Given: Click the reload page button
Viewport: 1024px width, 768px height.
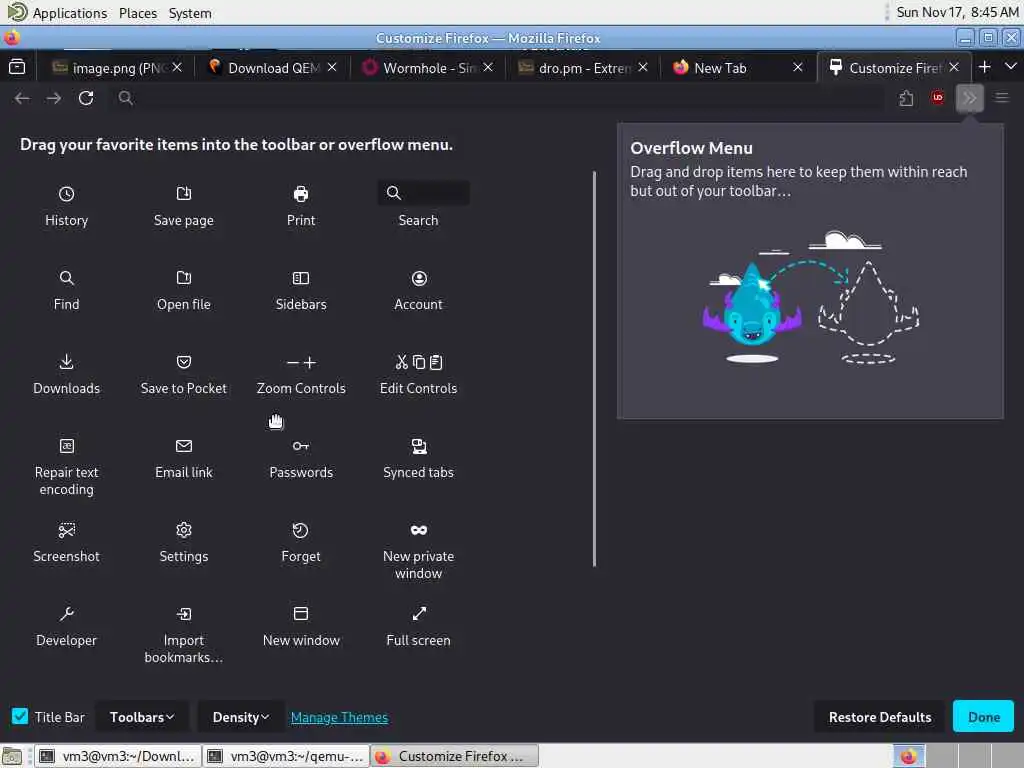Looking at the screenshot, I should click(86, 98).
